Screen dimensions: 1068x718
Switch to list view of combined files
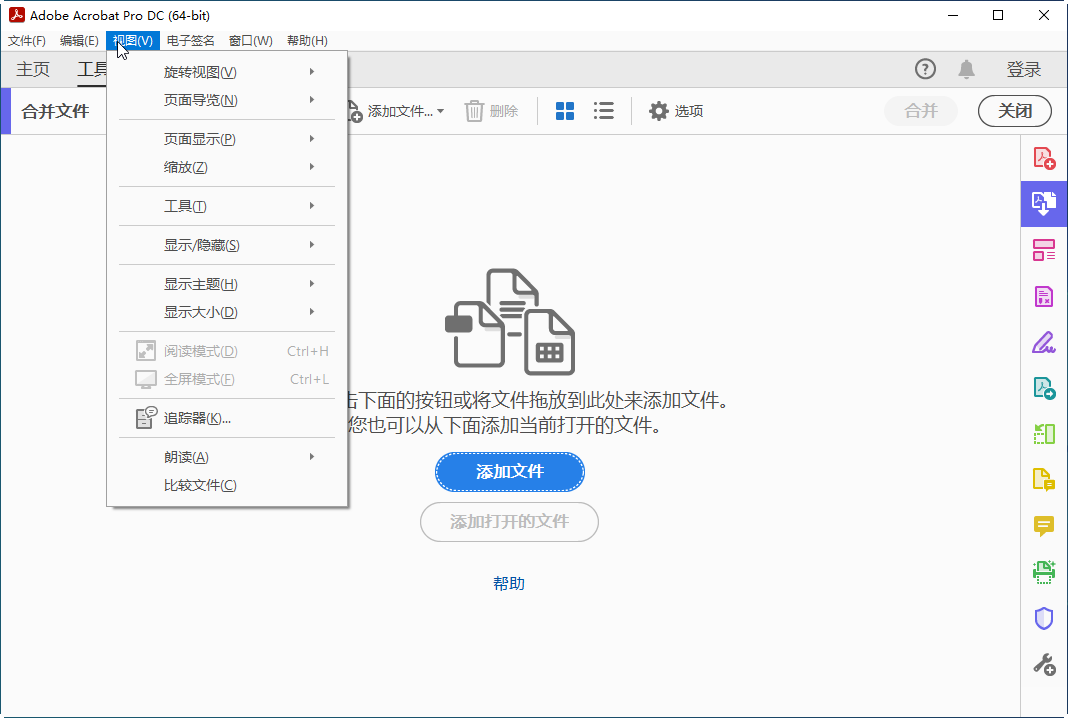604,111
